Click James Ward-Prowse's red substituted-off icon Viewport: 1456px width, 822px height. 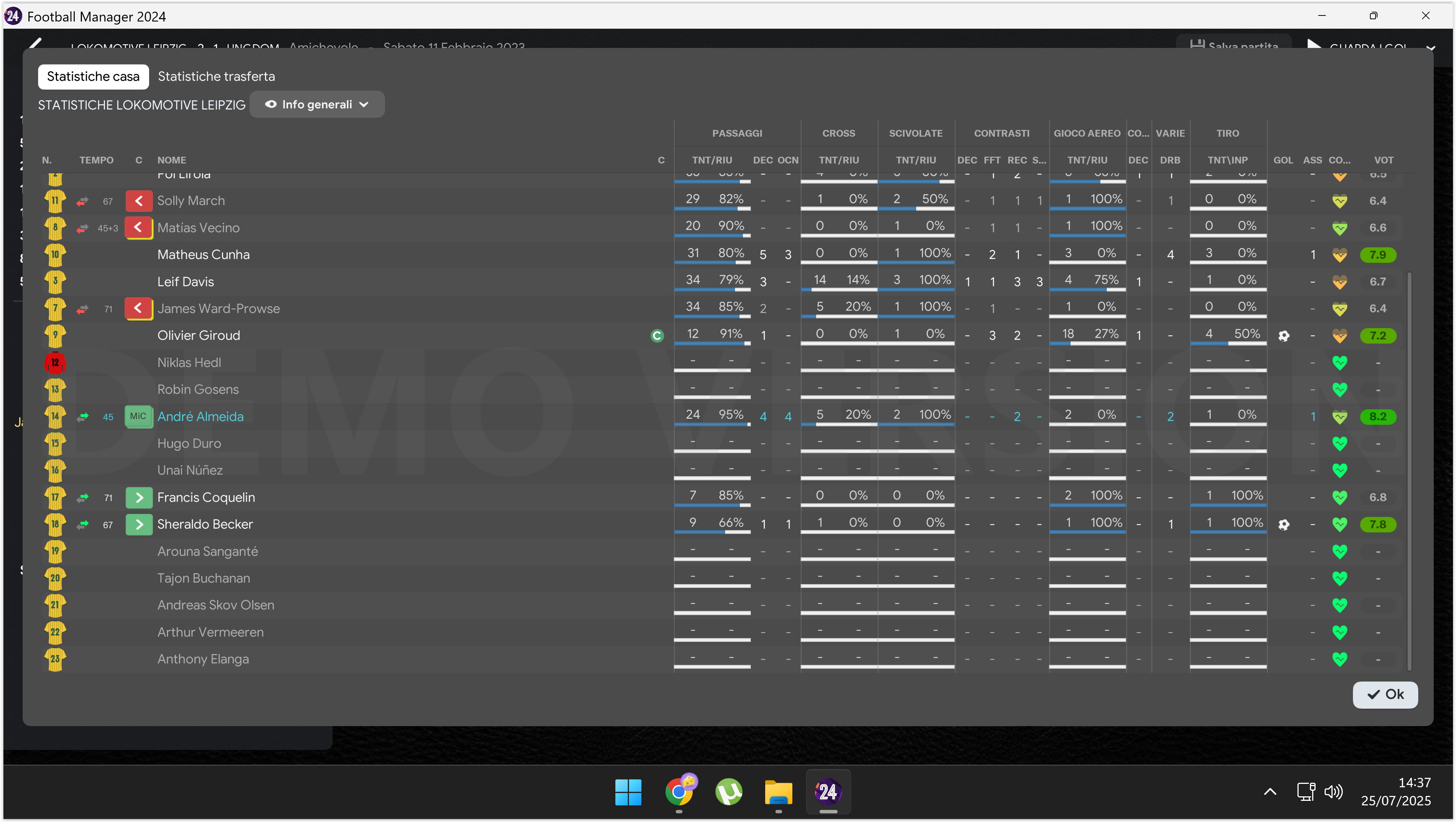pyautogui.click(x=139, y=308)
